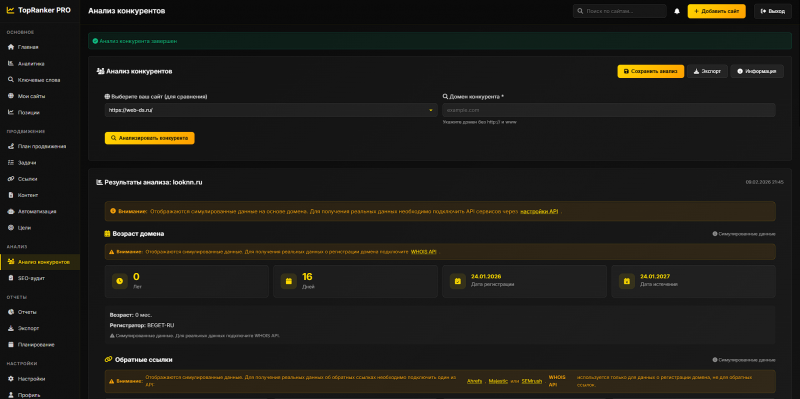Open the Ahrefs link in backlinks warning

coord(474,381)
